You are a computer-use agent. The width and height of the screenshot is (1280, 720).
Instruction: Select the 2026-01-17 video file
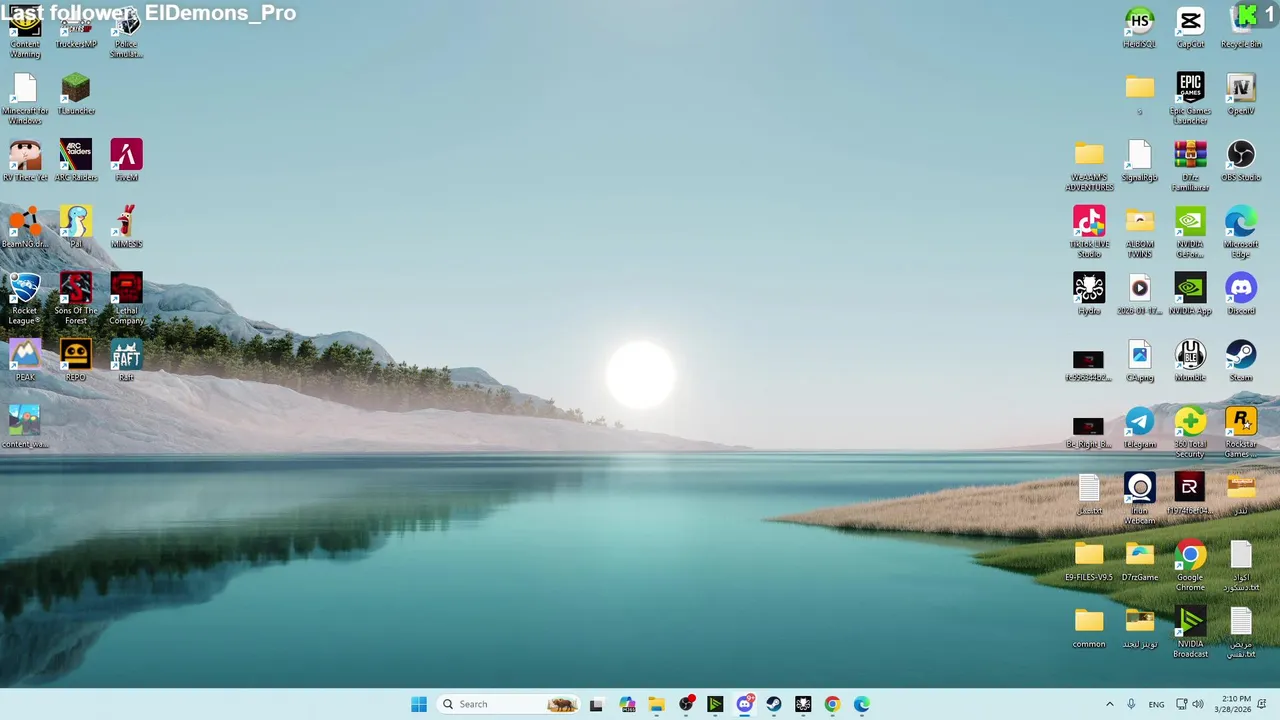click(1139, 295)
